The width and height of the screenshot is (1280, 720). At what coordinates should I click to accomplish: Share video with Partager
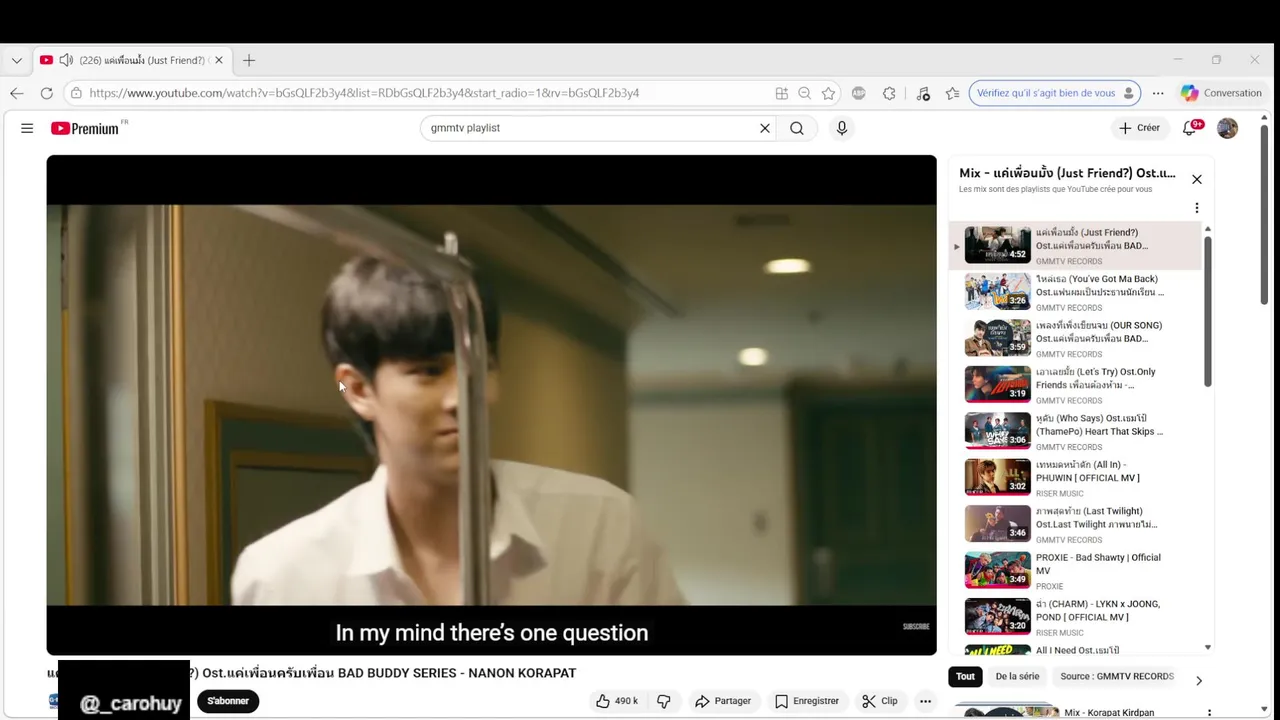pyautogui.click(x=723, y=701)
